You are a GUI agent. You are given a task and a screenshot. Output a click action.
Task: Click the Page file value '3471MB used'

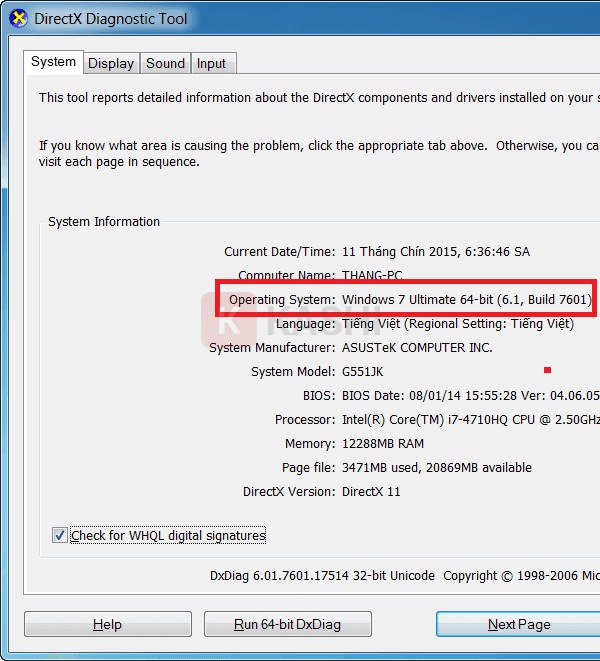click(x=437, y=468)
